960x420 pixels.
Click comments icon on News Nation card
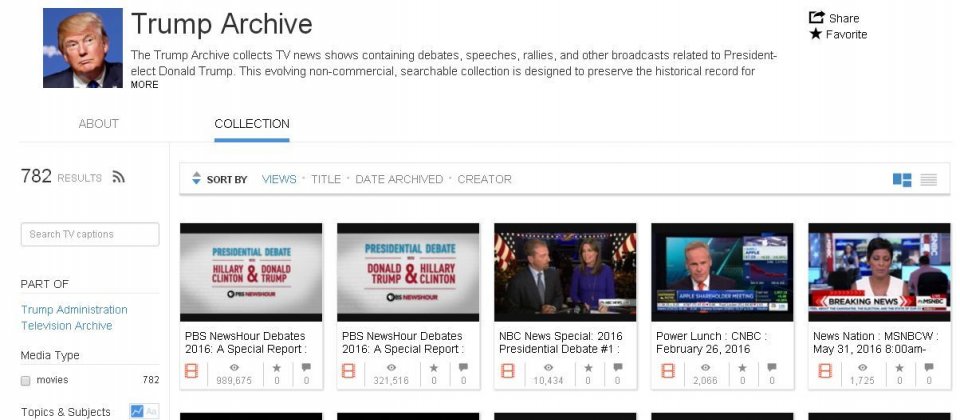(929, 367)
